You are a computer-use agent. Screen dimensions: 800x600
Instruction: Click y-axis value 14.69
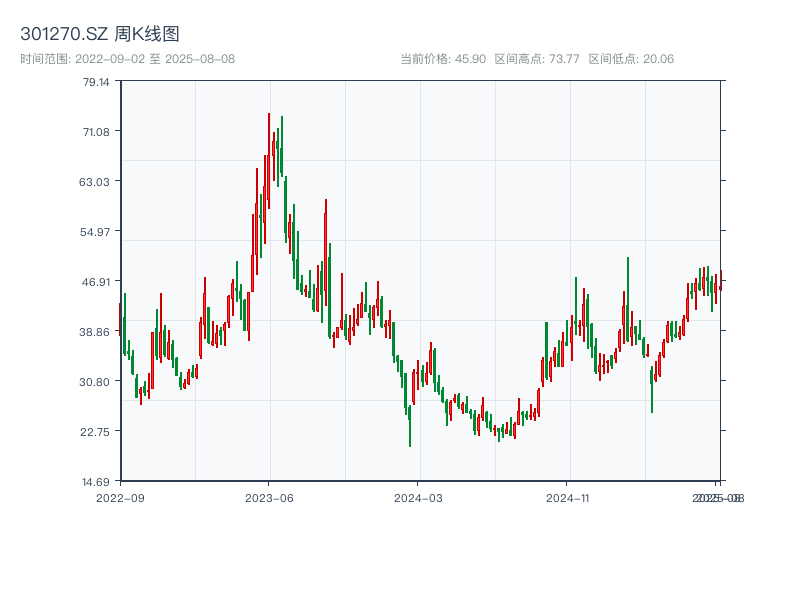pos(96,482)
